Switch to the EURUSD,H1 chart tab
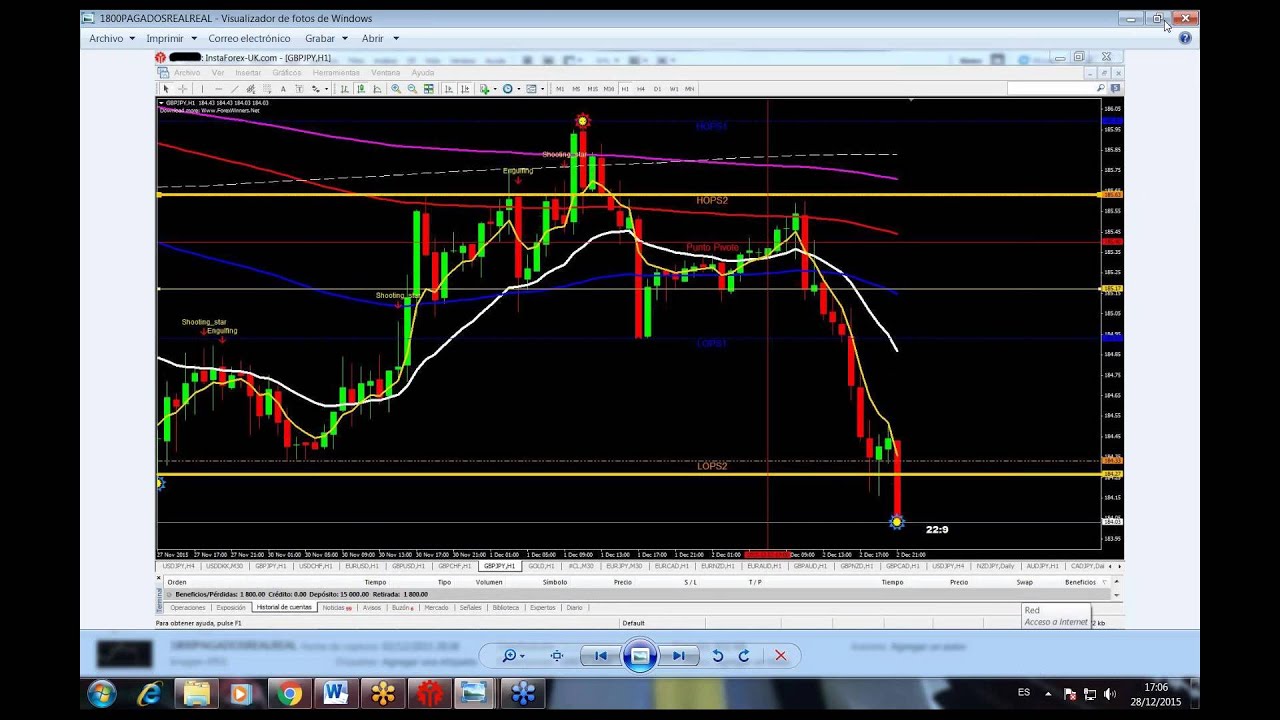 pyautogui.click(x=362, y=566)
